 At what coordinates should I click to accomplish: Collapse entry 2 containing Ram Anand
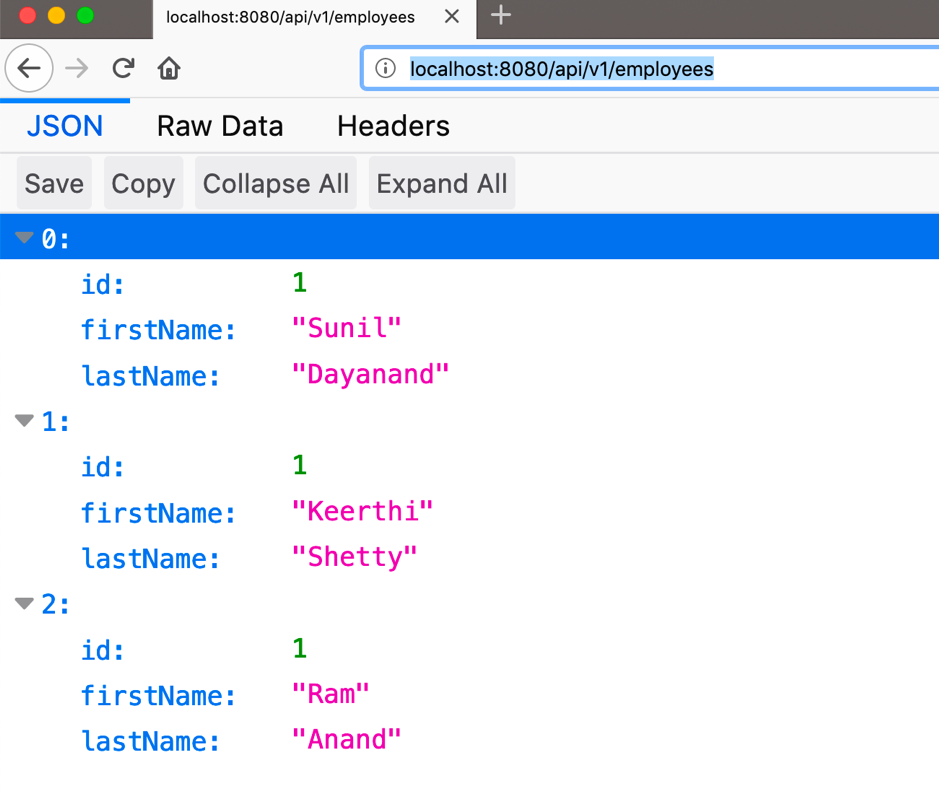24,603
